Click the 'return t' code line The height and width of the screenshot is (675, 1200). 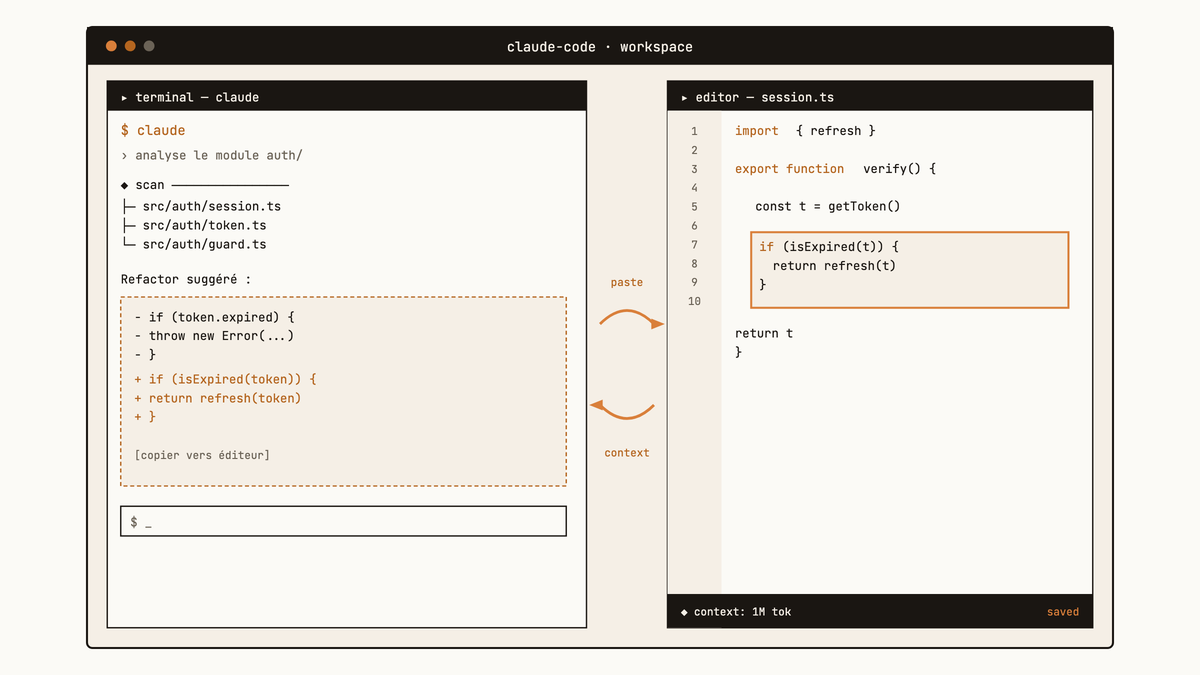click(x=764, y=333)
